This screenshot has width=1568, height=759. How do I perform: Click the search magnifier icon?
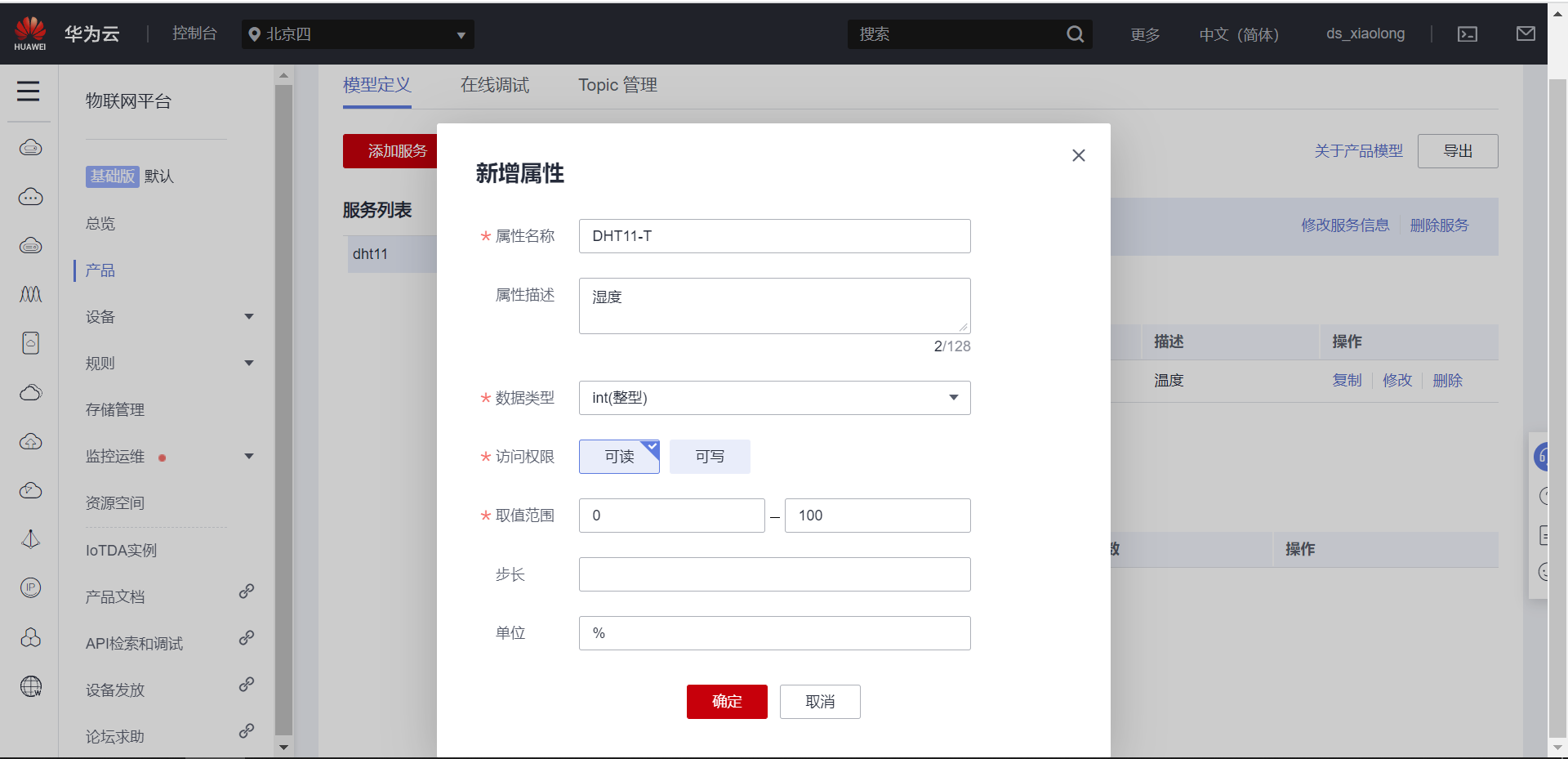click(1076, 34)
